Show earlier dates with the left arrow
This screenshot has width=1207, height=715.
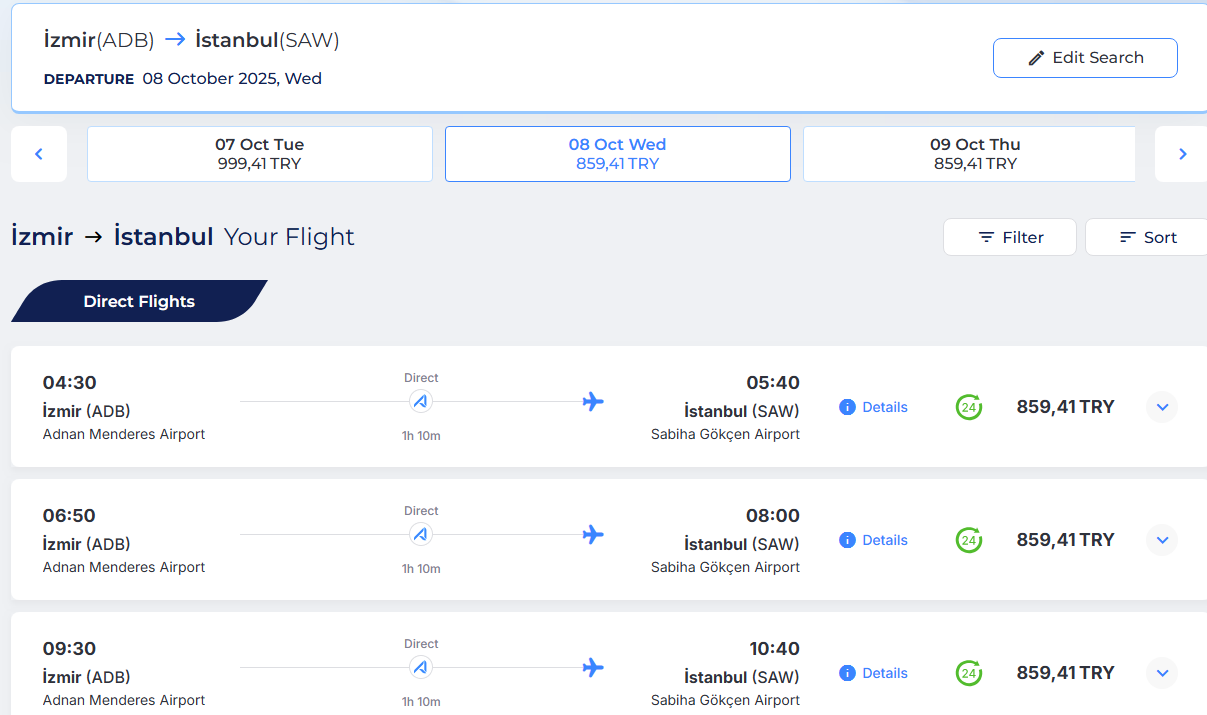coord(39,154)
